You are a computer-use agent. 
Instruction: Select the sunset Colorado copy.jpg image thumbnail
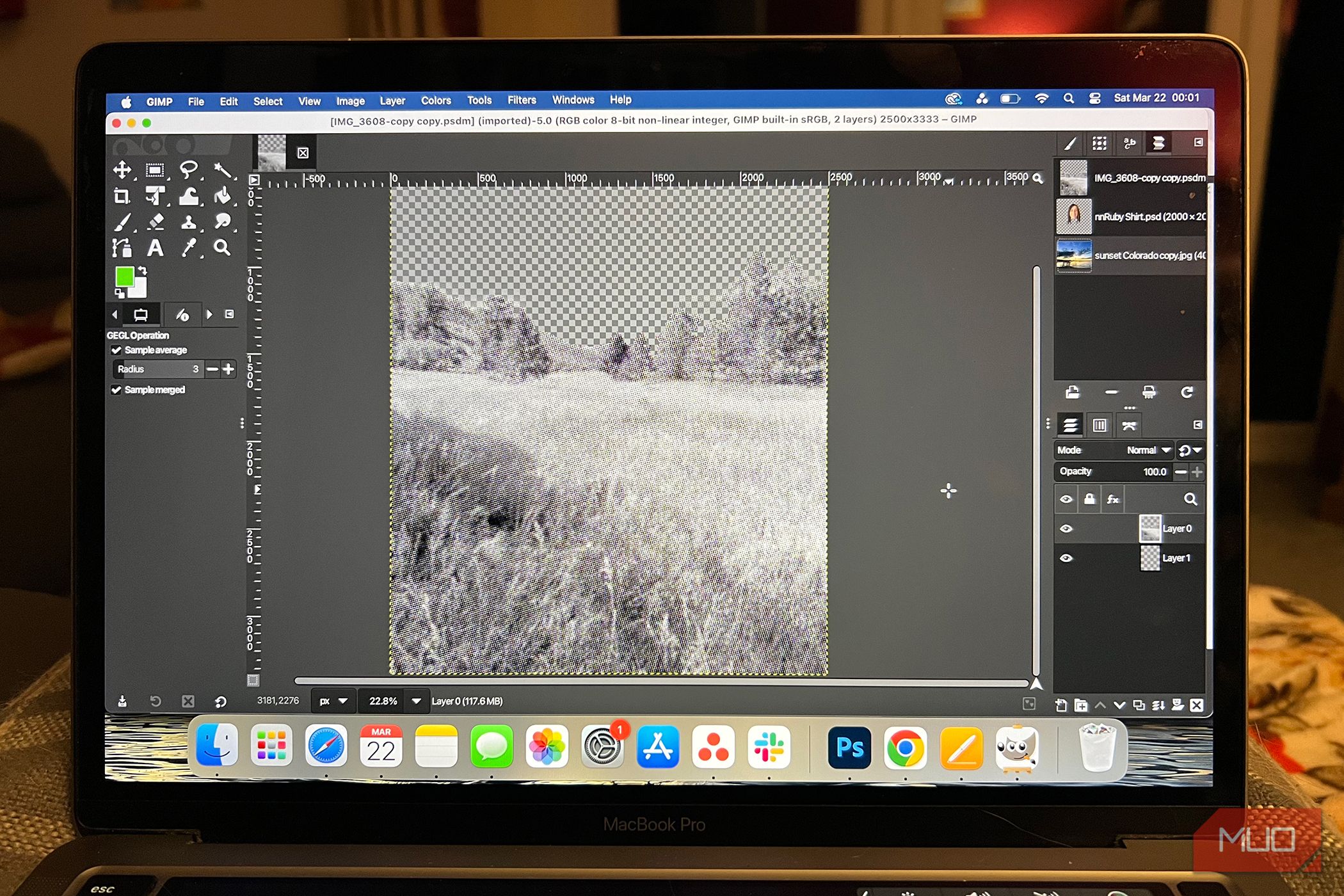click(x=1074, y=255)
